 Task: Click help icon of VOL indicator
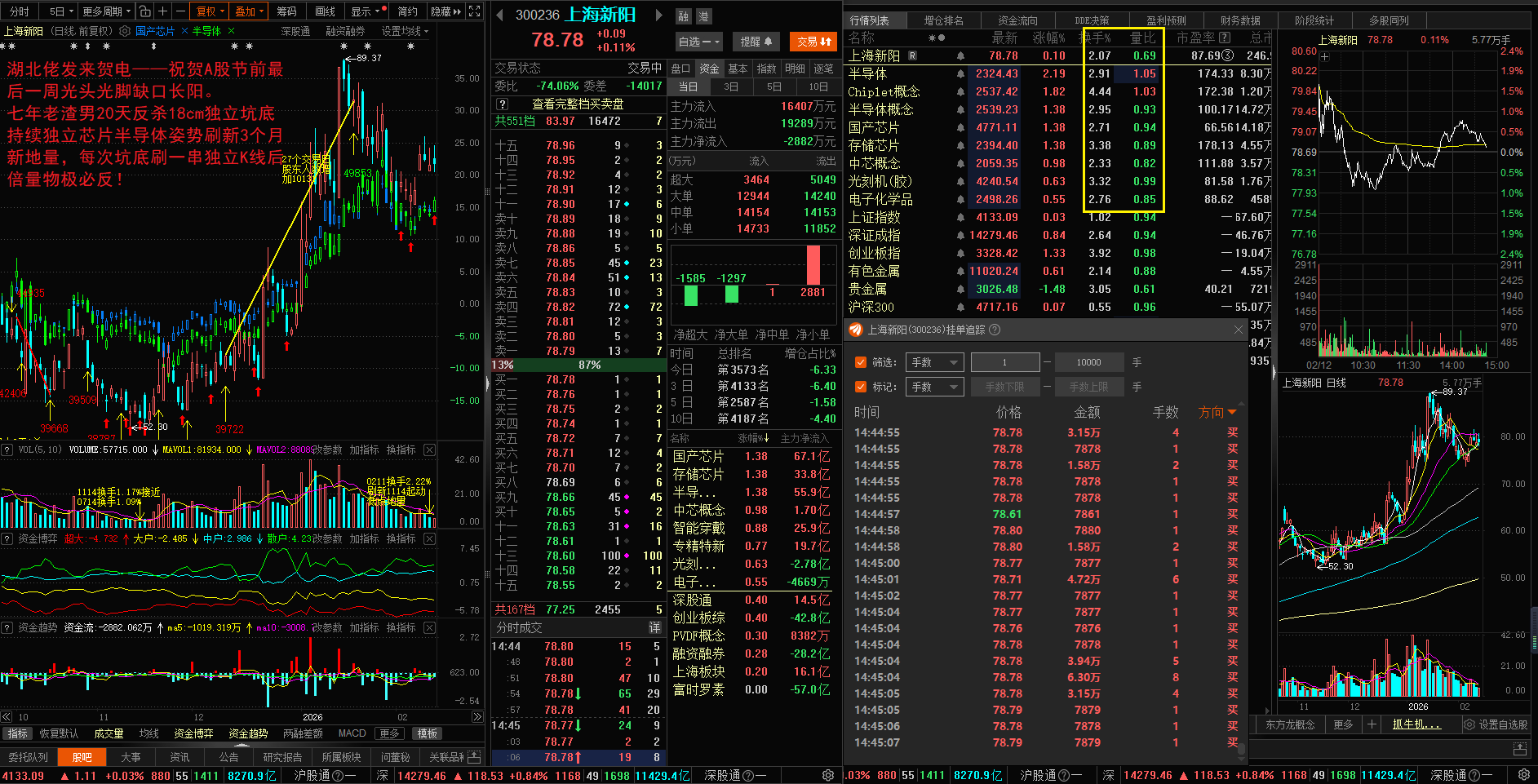coord(7,450)
